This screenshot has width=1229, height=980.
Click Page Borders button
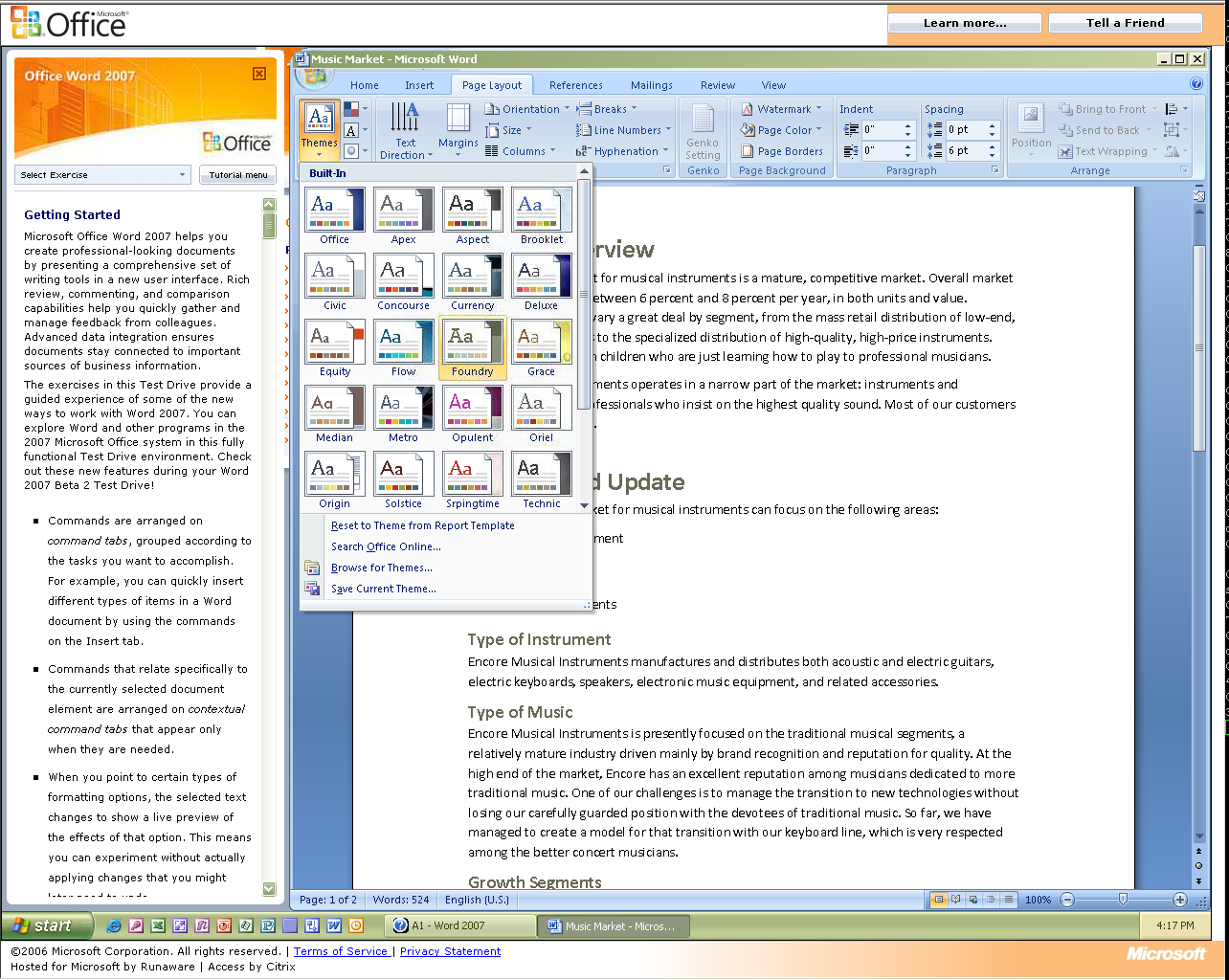tap(782, 151)
